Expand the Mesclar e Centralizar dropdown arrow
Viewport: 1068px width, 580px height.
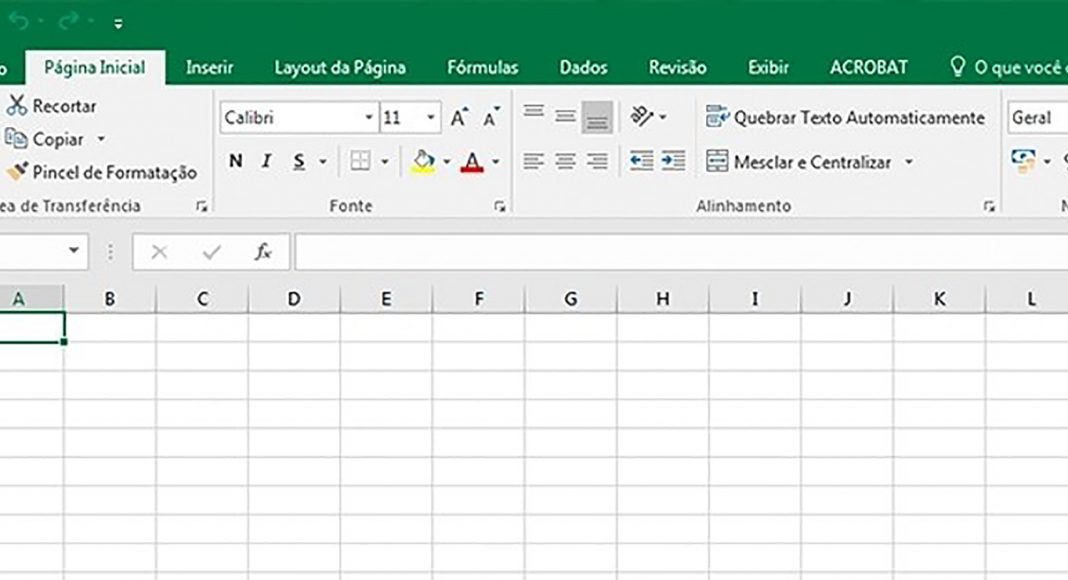pos(909,162)
